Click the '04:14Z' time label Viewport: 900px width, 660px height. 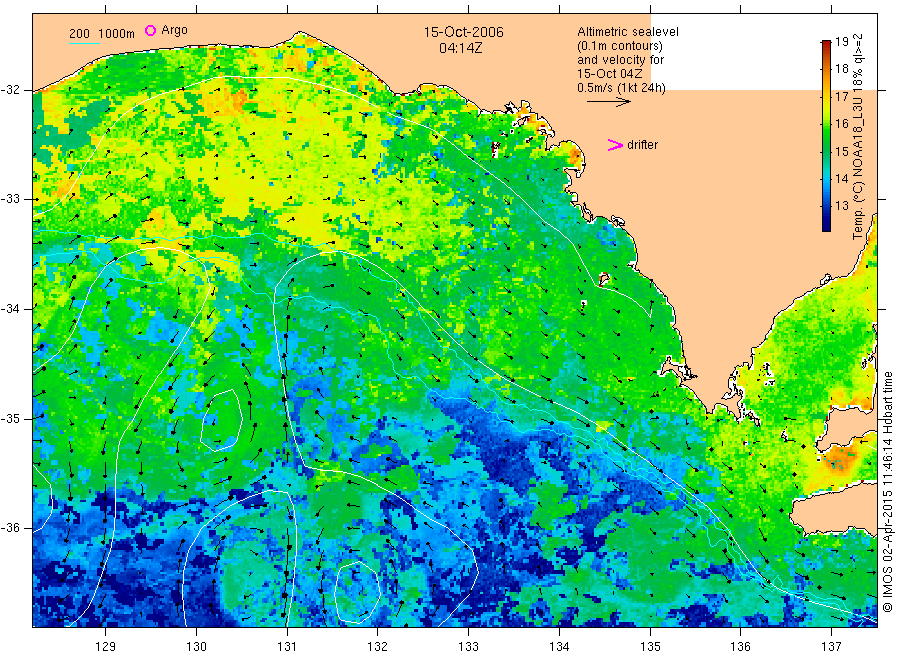pos(460,48)
